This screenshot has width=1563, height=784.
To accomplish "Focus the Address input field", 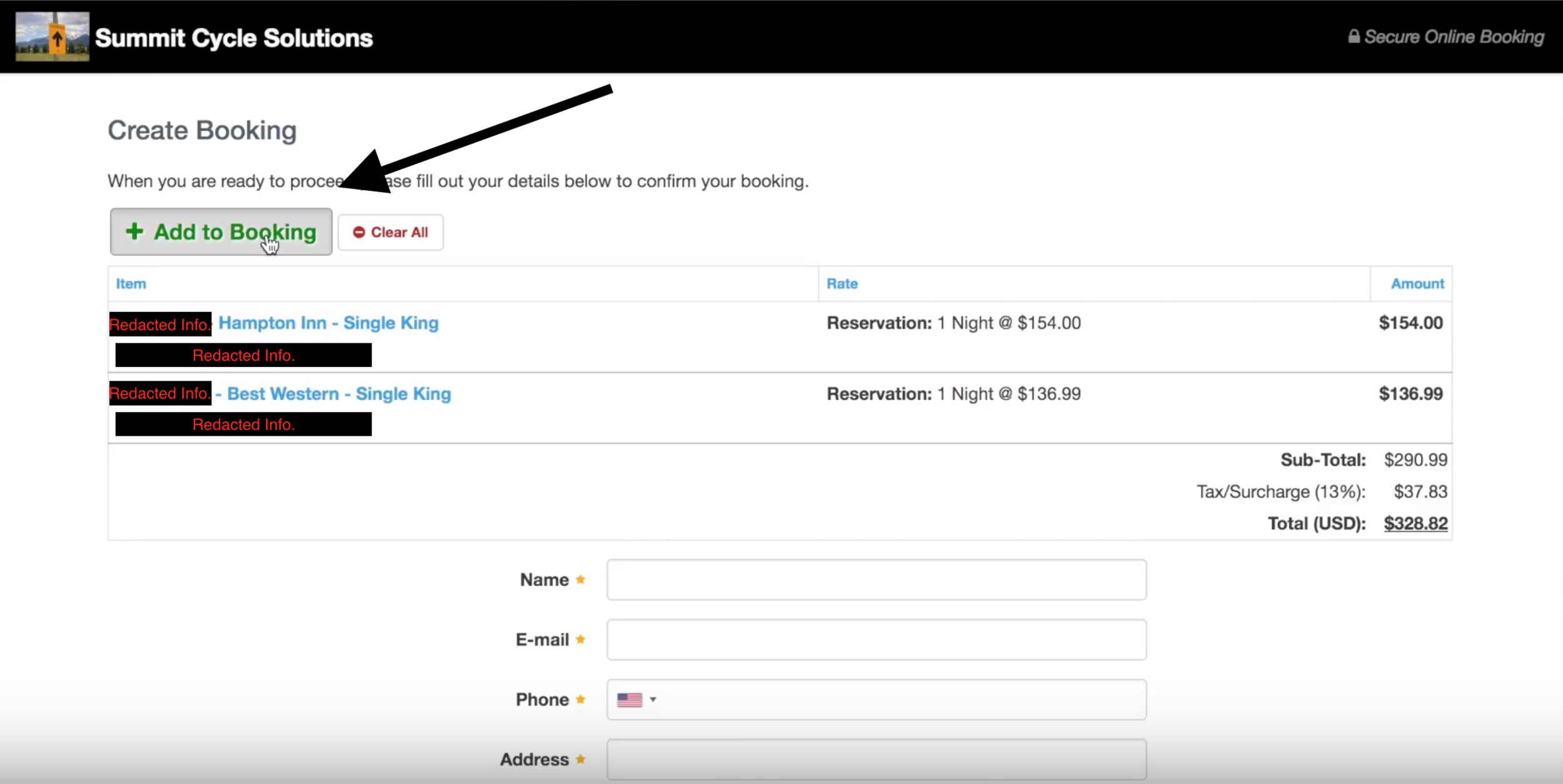I will (x=877, y=760).
